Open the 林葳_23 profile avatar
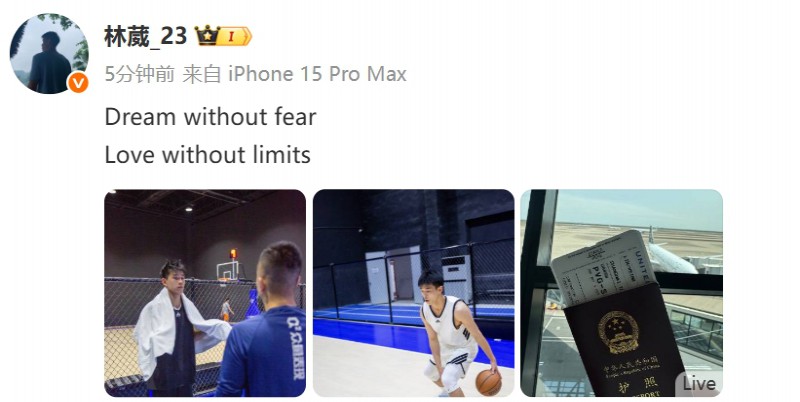The height and width of the screenshot is (402, 800). point(49,54)
